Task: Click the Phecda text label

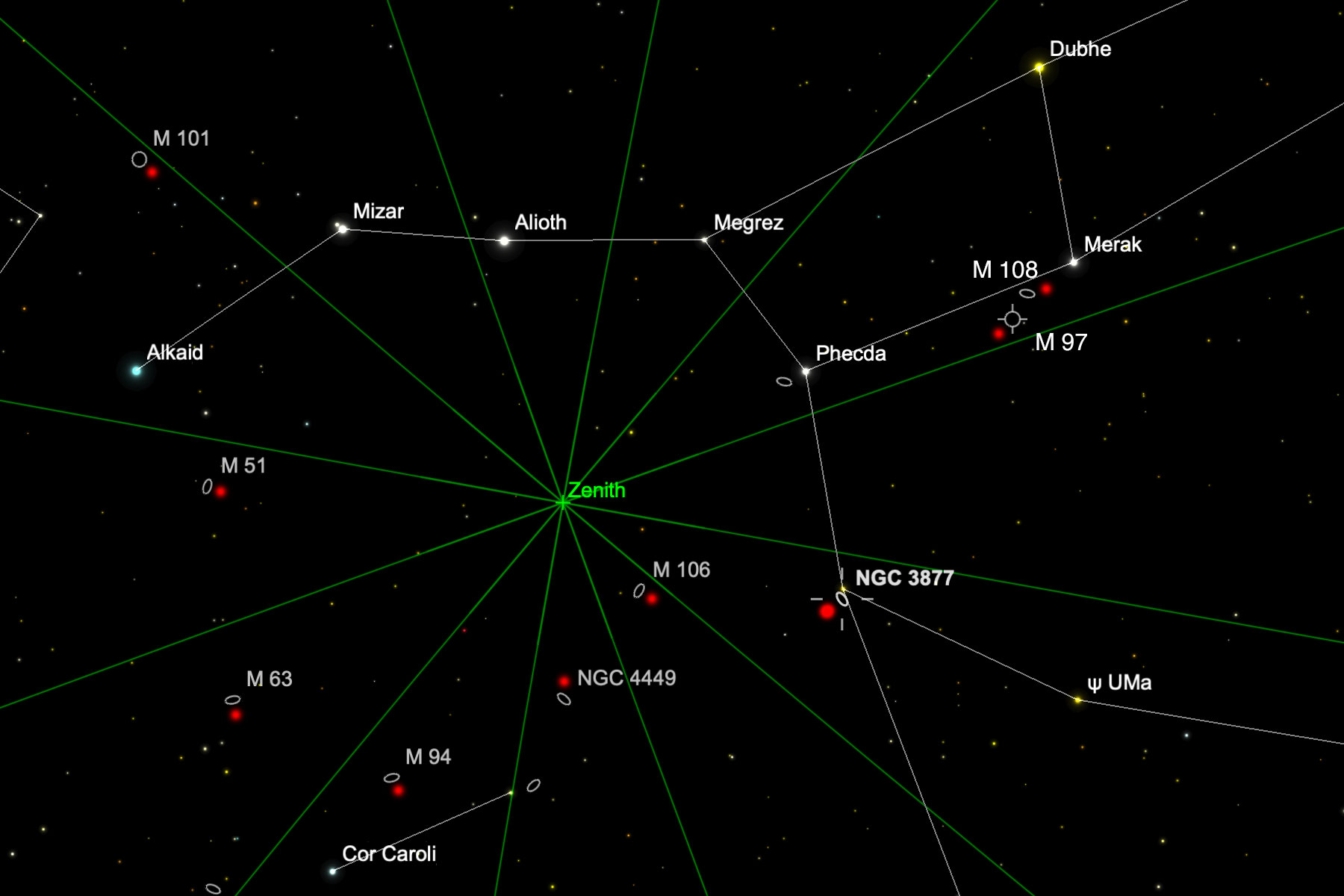Action: [850, 353]
